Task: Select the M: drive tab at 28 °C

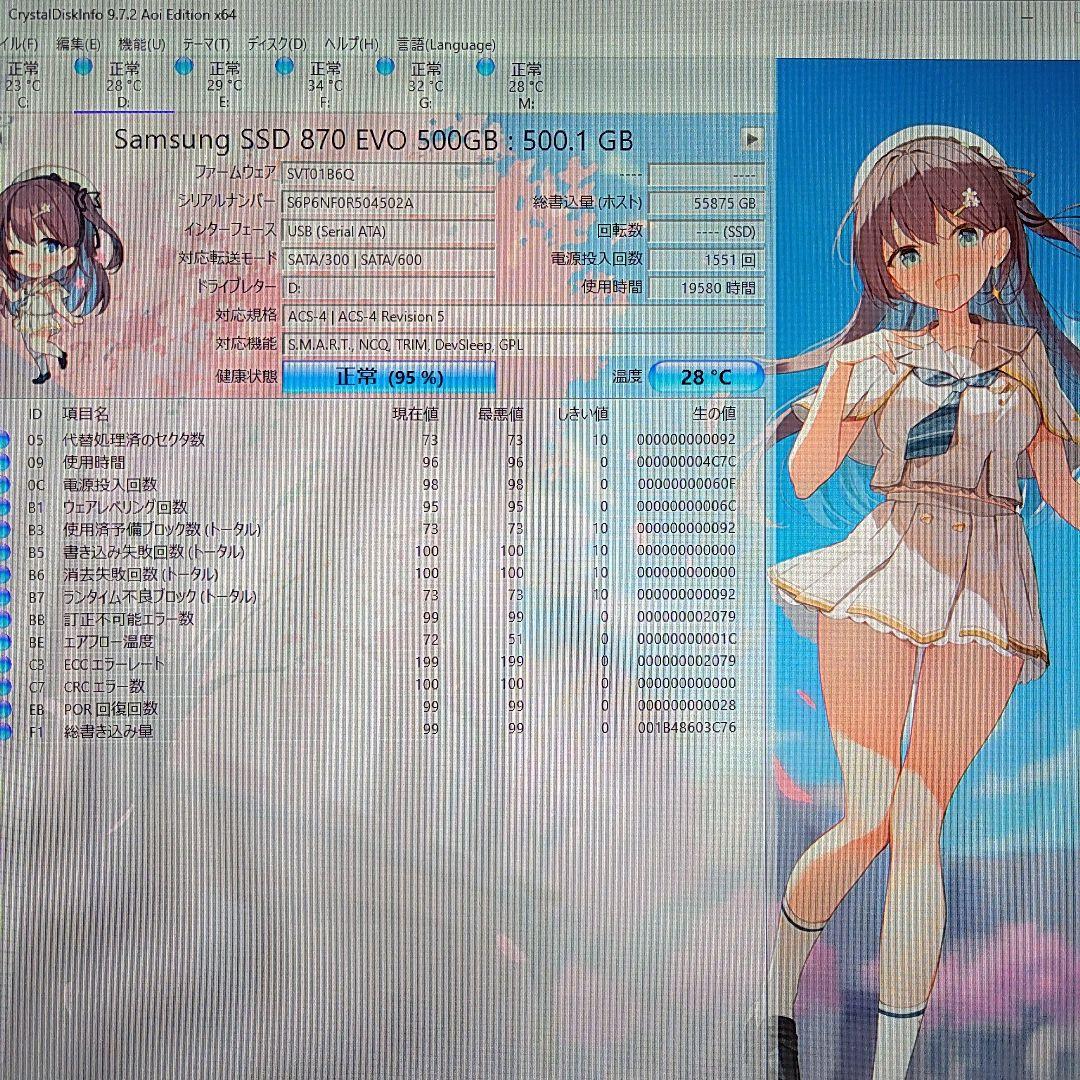Action: click(526, 85)
